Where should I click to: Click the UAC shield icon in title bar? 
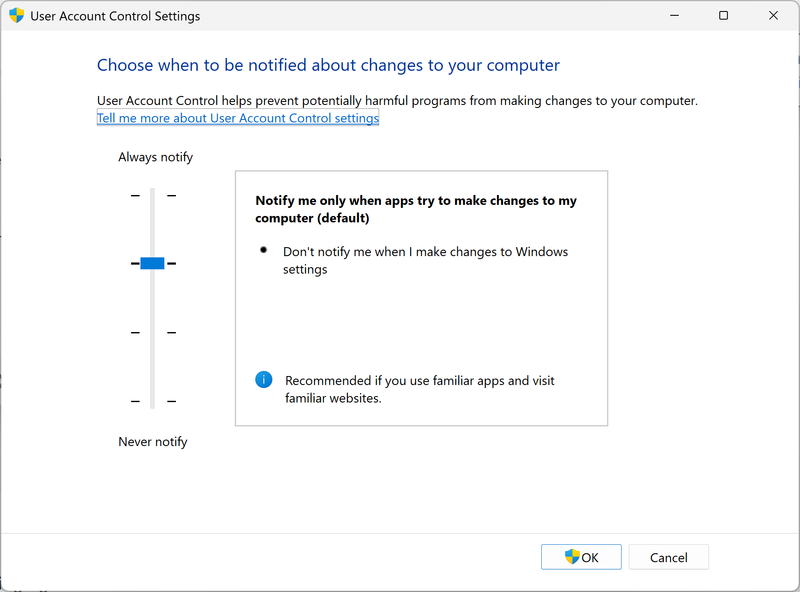[x=16, y=16]
